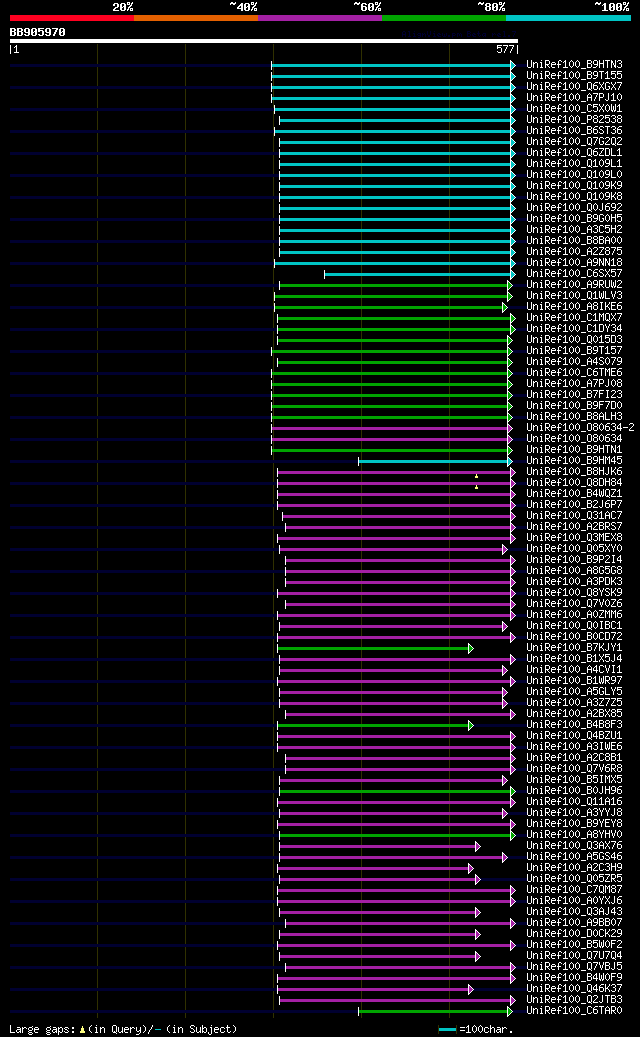This screenshot has height=1037, width=640.
Task: Open the UniRef100_Q0J692 hit label
Action: 574,208
